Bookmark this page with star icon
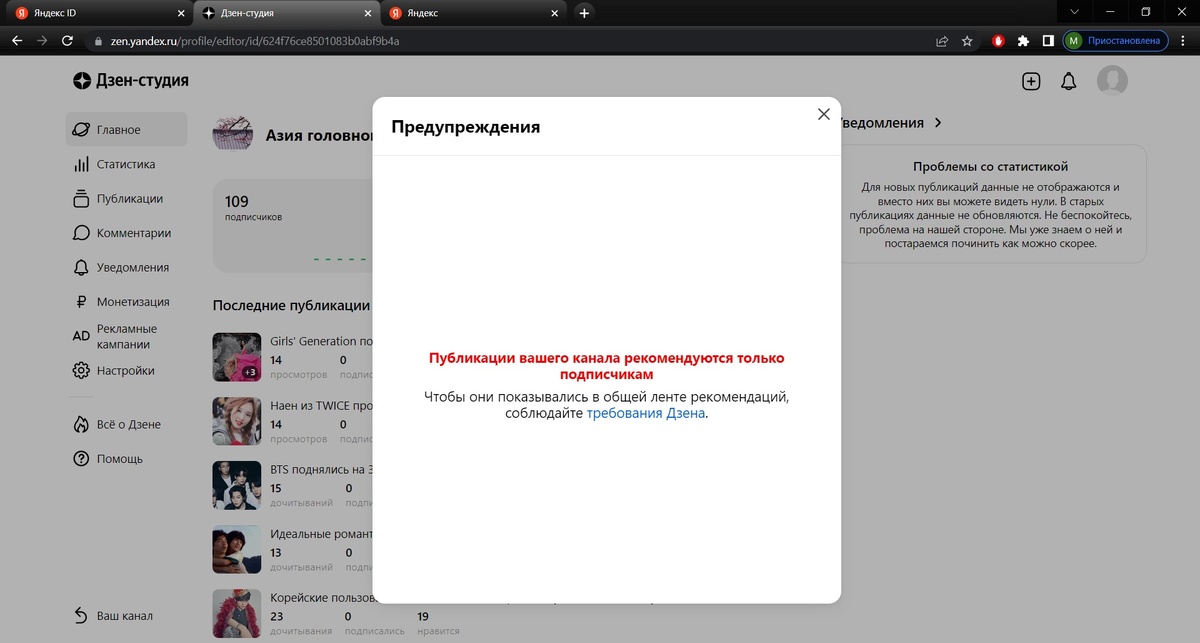The image size is (1200, 643). tap(967, 41)
